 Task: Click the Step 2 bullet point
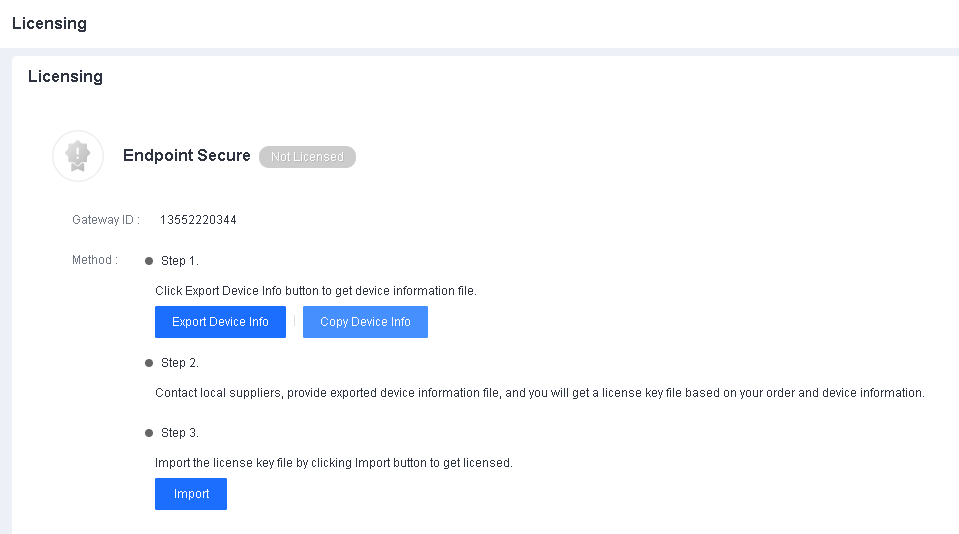[150, 363]
